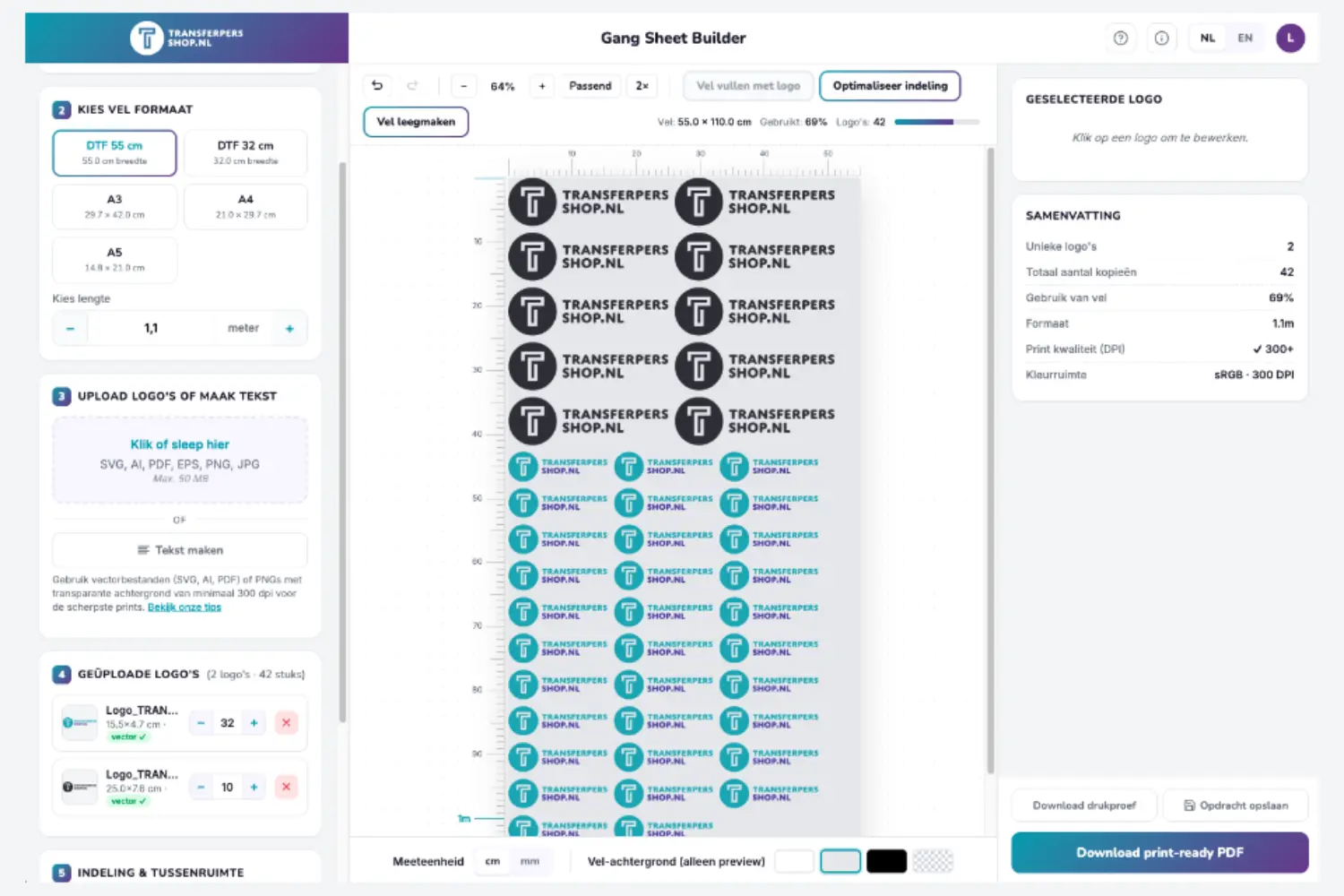The image size is (1344, 896).
Task: Select the DTF 55 cm sheet format
Action: 115,153
